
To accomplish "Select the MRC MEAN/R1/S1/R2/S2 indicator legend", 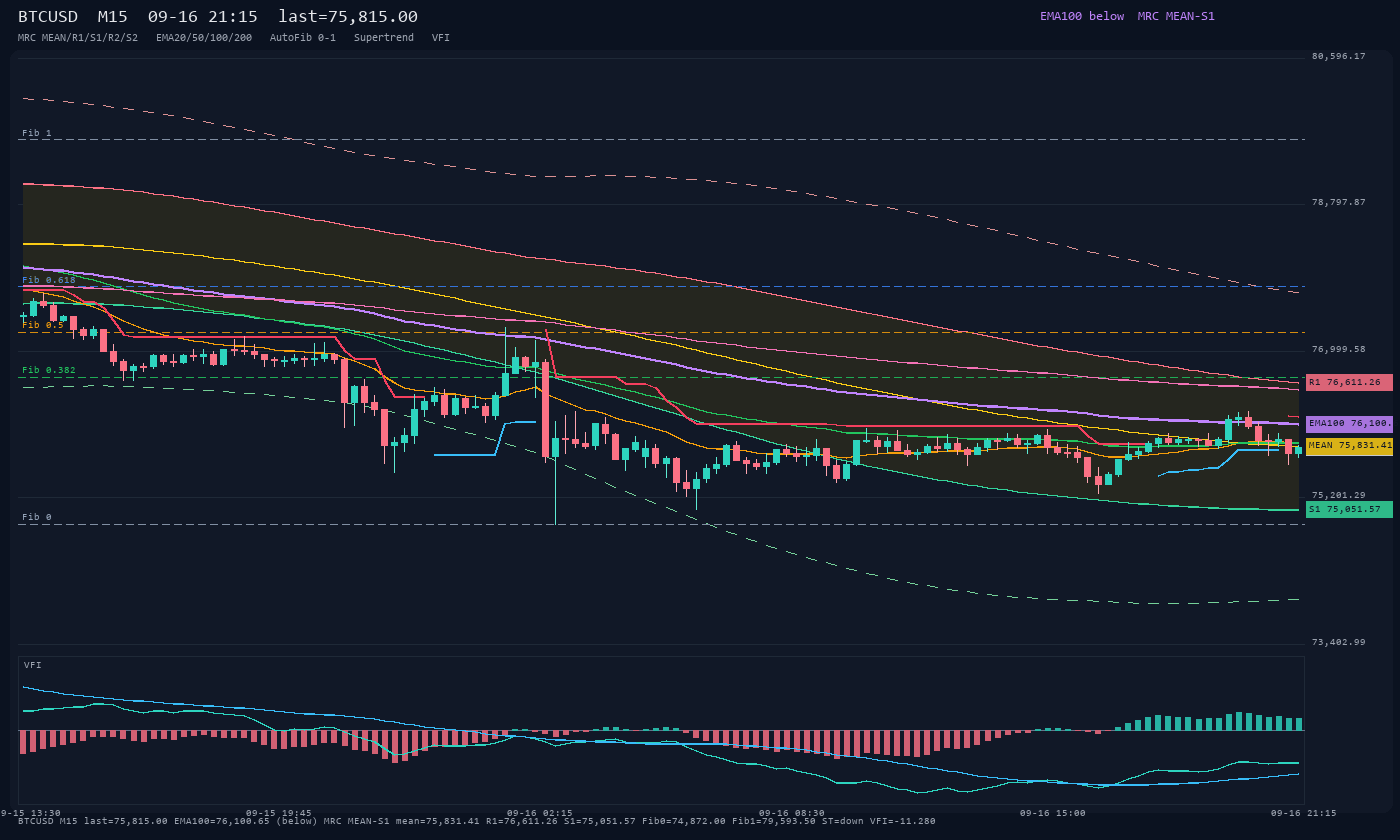I will tap(78, 38).
